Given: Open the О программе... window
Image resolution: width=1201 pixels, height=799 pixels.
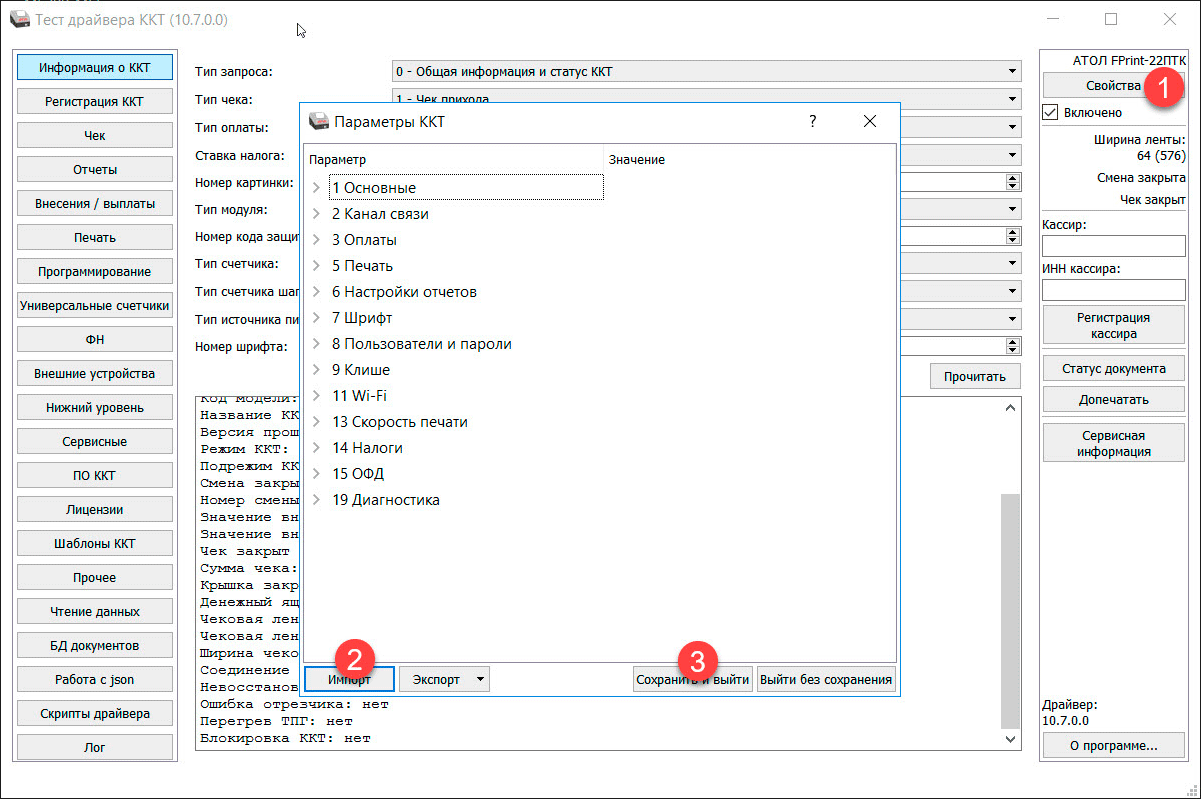Looking at the screenshot, I should 1113,745.
